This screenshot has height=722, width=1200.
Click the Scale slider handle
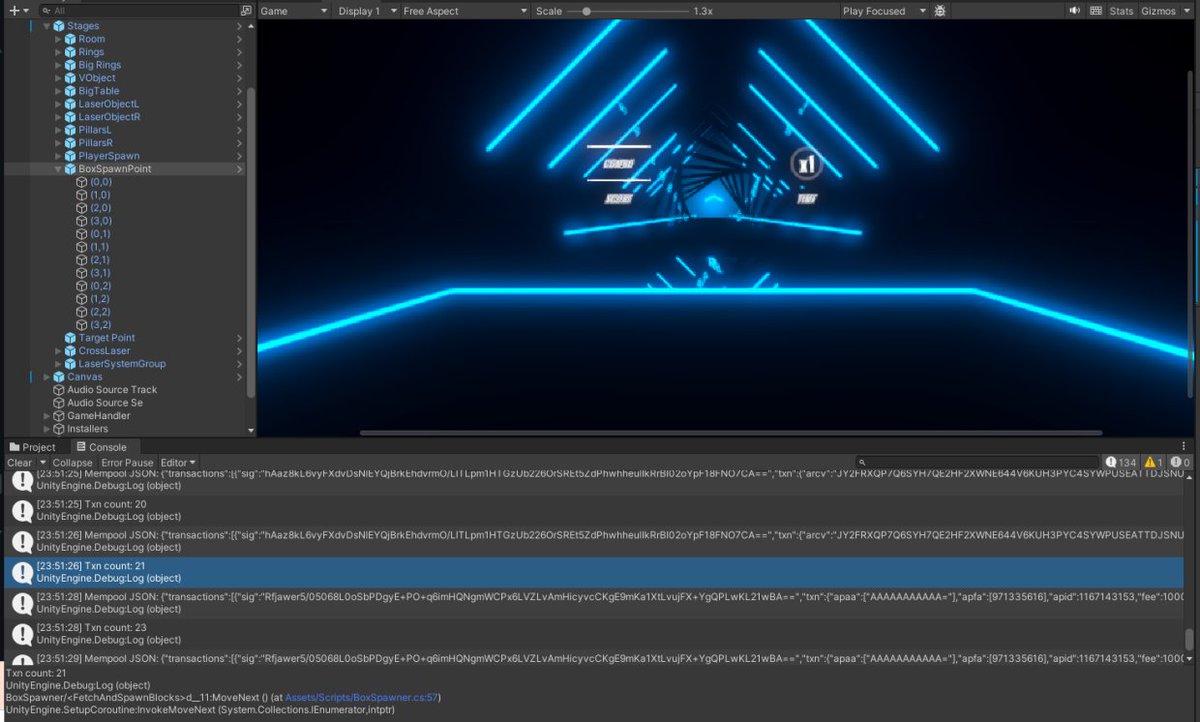point(586,11)
